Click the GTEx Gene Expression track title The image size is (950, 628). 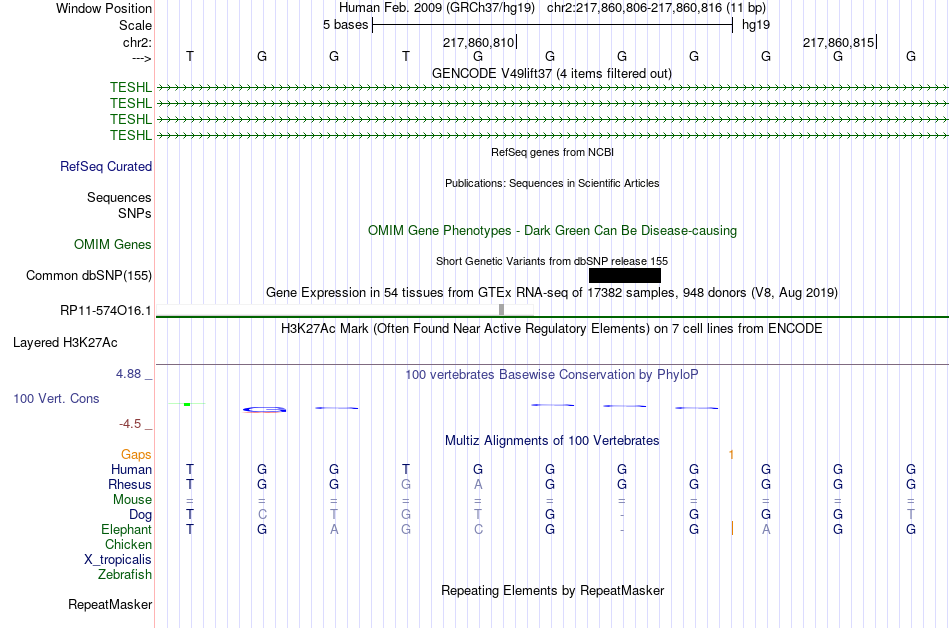click(x=552, y=293)
